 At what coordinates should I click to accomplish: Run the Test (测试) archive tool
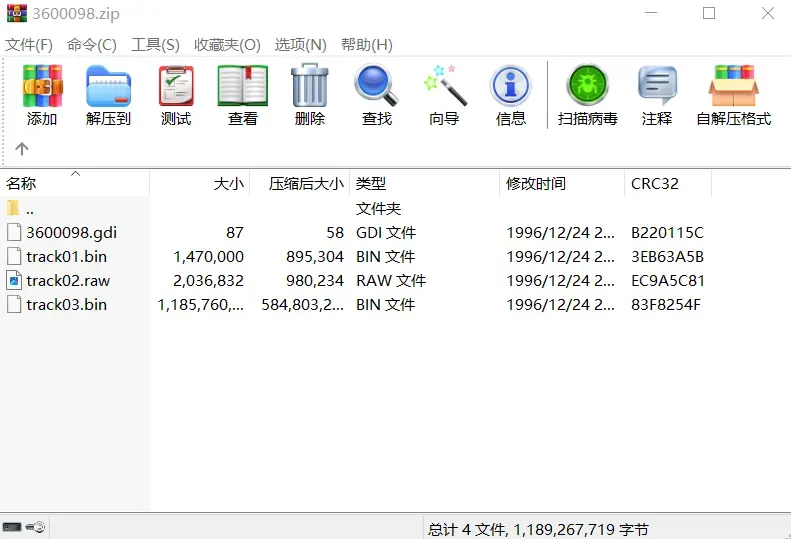tap(176, 95)
